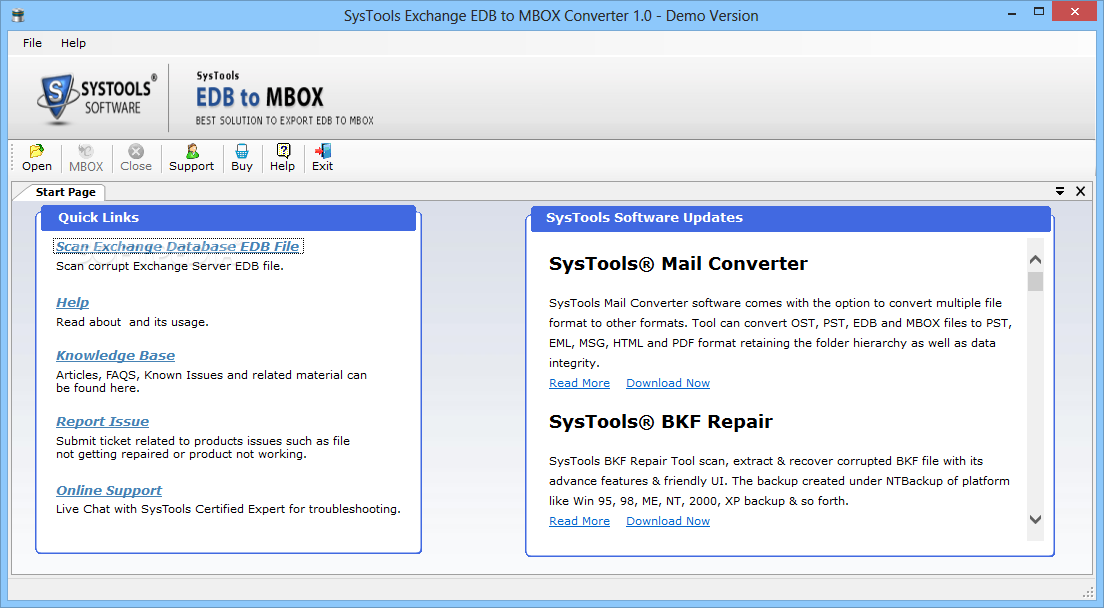Open Scan Exchange Database EDB File link

pos(178,246)
